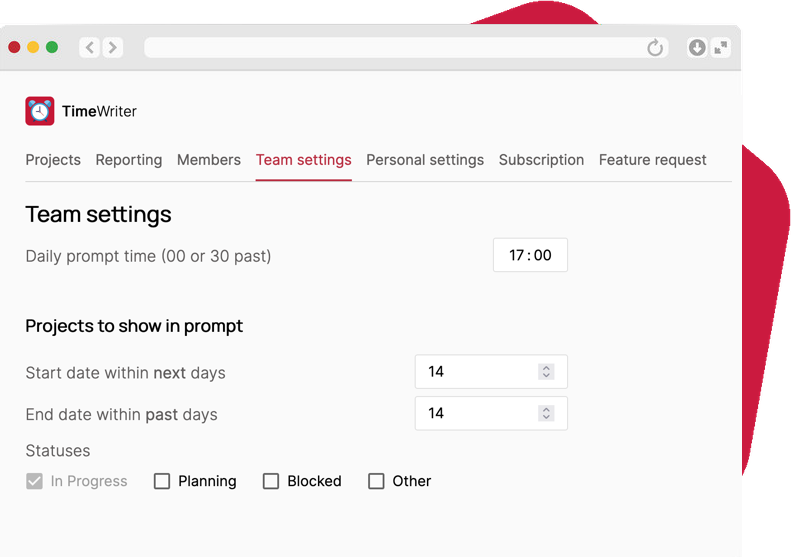Adjust End date within past days stepper
This screenshot has width=791, height=557.
pyautogui.click(x=546, y=413)
